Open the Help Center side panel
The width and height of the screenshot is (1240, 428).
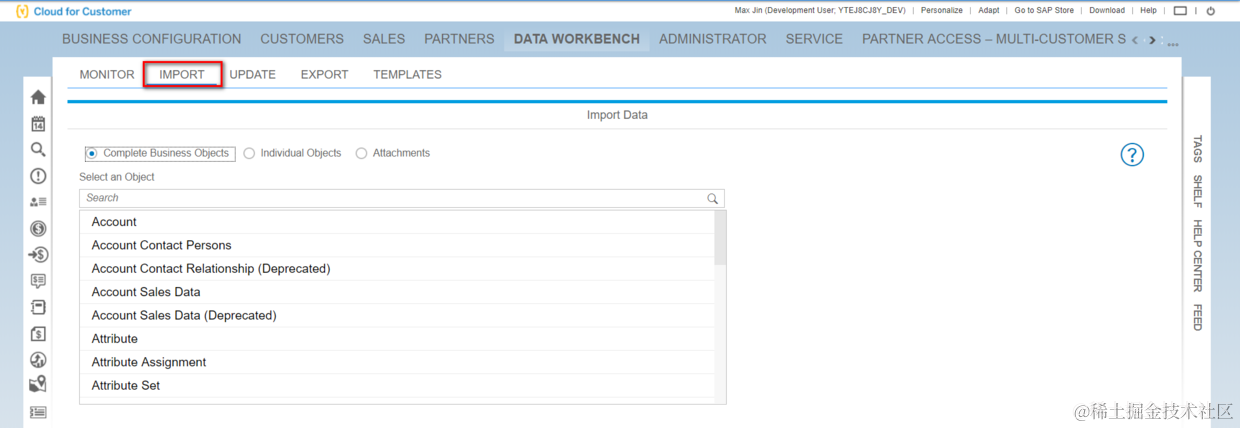(1198, 256)
